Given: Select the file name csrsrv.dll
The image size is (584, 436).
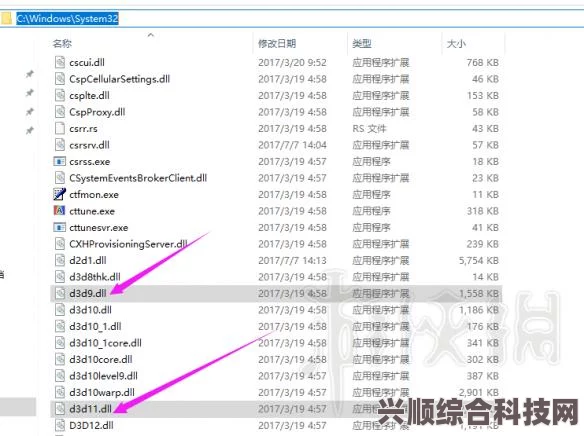Looking at the screenshot, I should tap(89, 145).
